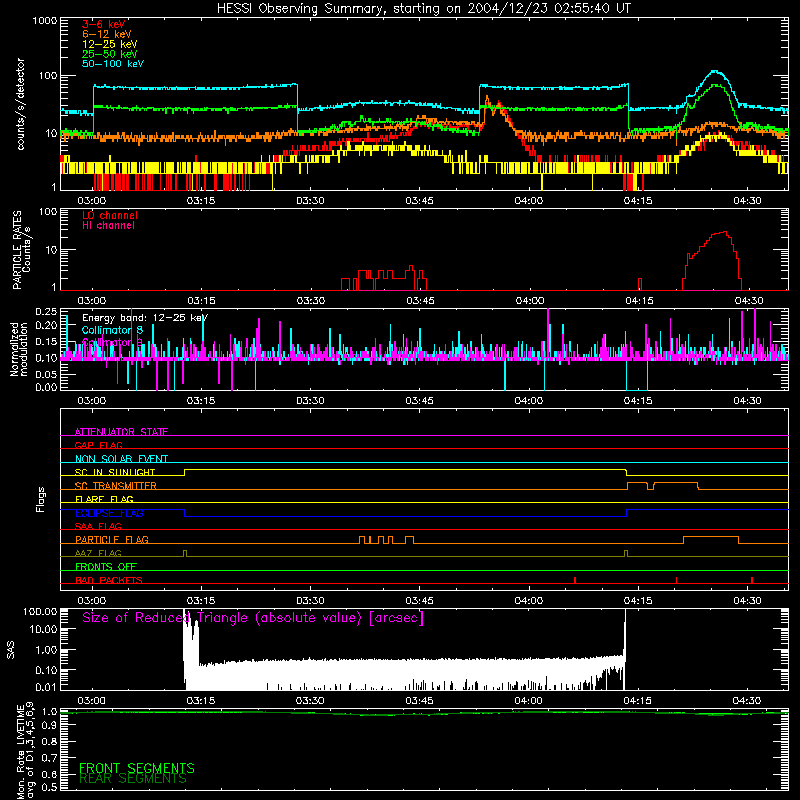Image resolution: width=800 pixels, height=800 pixels.
Task: Select the orange '6-12 keV' legend label
Action: 106,34
